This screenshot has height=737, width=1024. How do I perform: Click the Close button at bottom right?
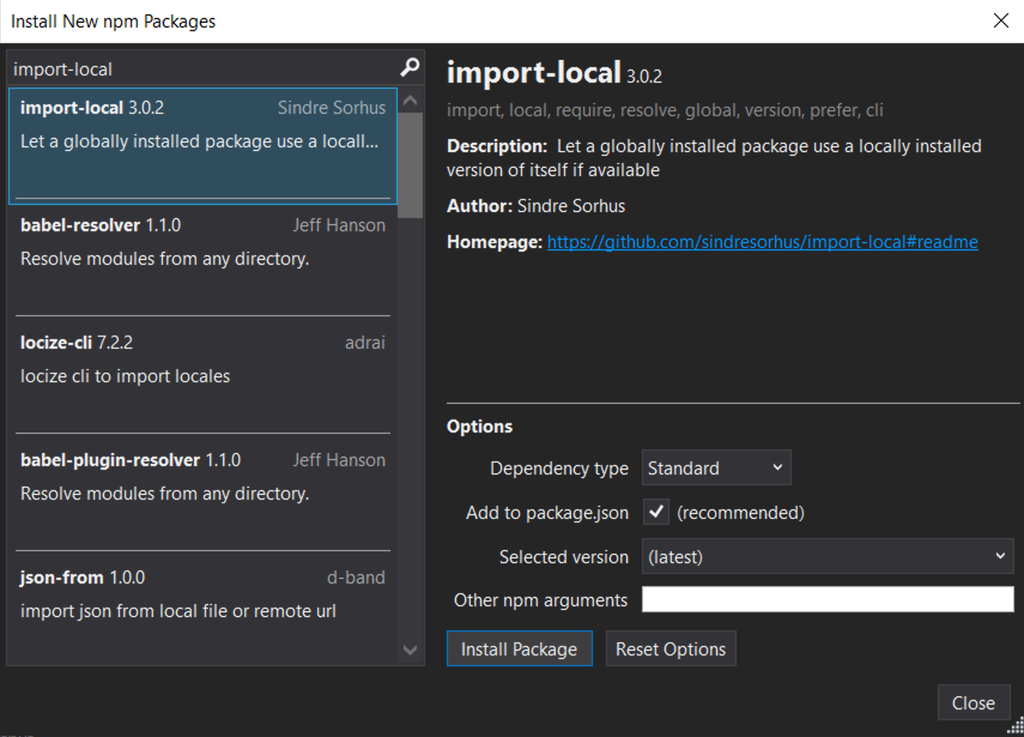[x=973, y=703]
